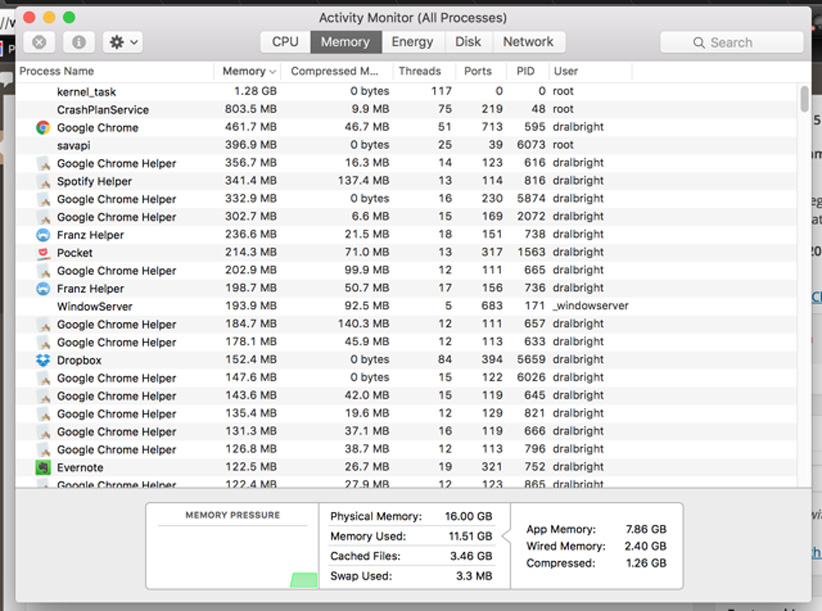This screenshot has height=611, width=822.
Task: Toggle sort order on Memory column
Action: (249, 71)
